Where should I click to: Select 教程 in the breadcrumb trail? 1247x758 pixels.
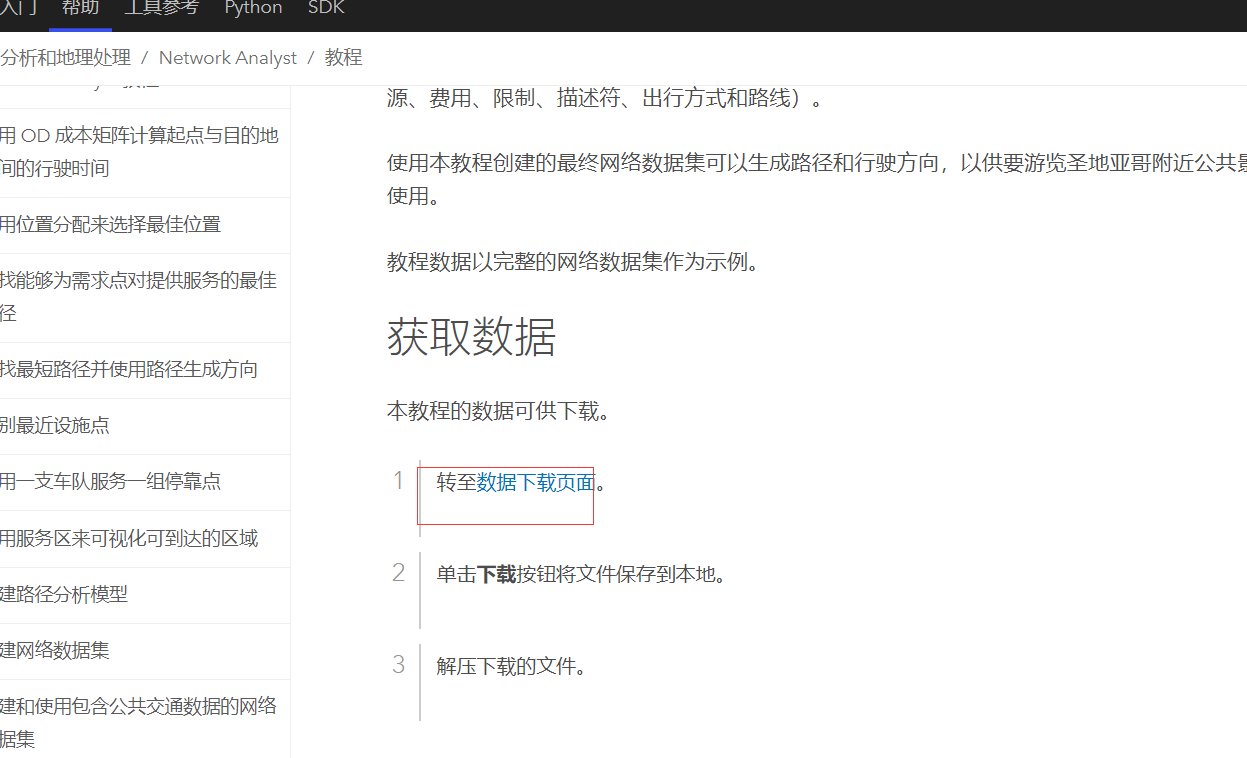(x=343, y=57)
